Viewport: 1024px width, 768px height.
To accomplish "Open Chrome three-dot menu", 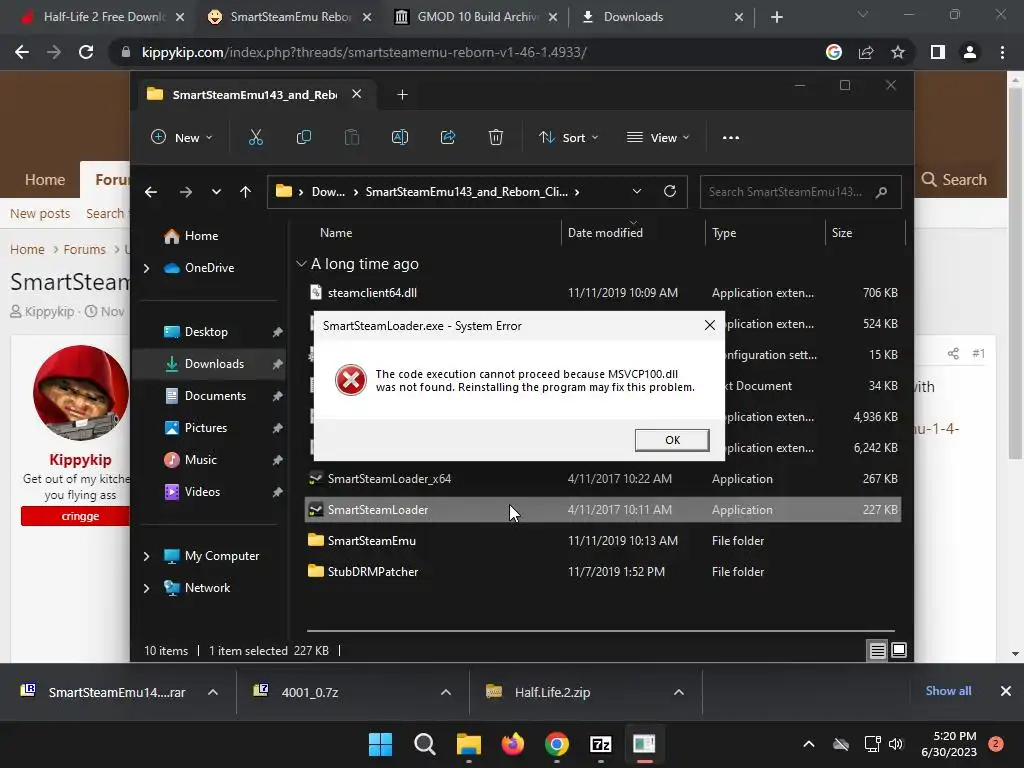I will pyautogui.click(x=1002, y=52).
